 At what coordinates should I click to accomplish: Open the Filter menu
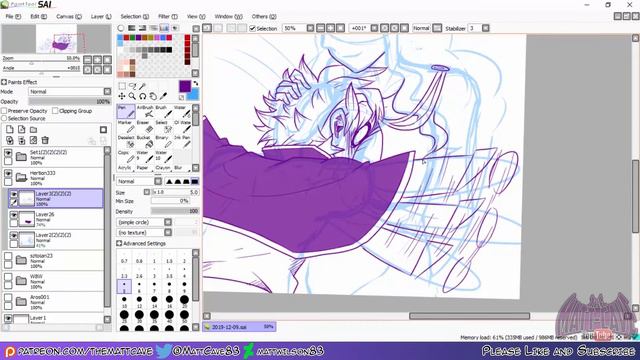point(168,16)
